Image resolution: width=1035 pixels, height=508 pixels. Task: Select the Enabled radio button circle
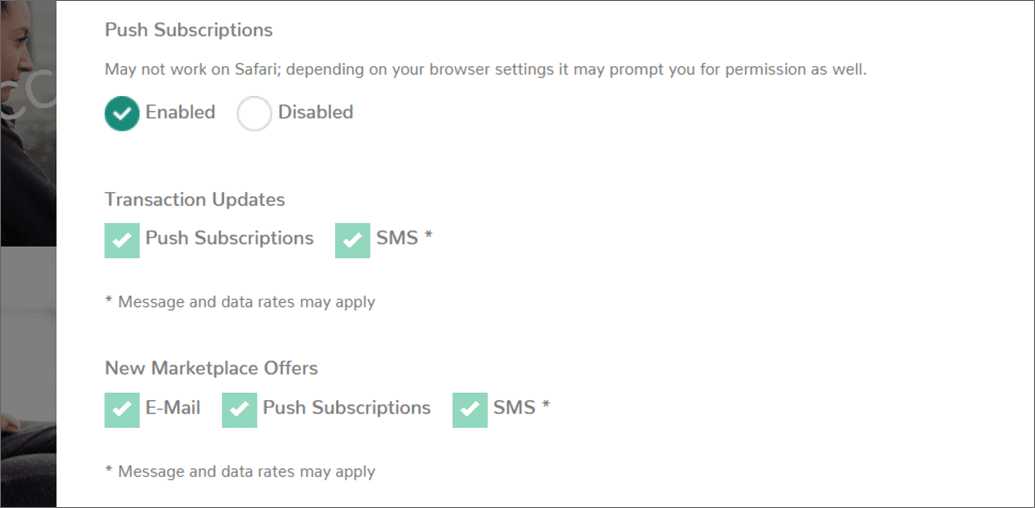click(122, 113)
